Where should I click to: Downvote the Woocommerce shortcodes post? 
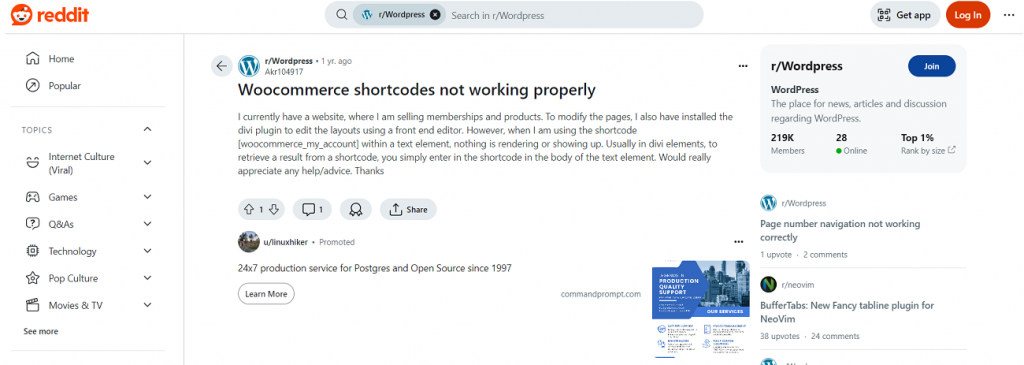point(274,210)
